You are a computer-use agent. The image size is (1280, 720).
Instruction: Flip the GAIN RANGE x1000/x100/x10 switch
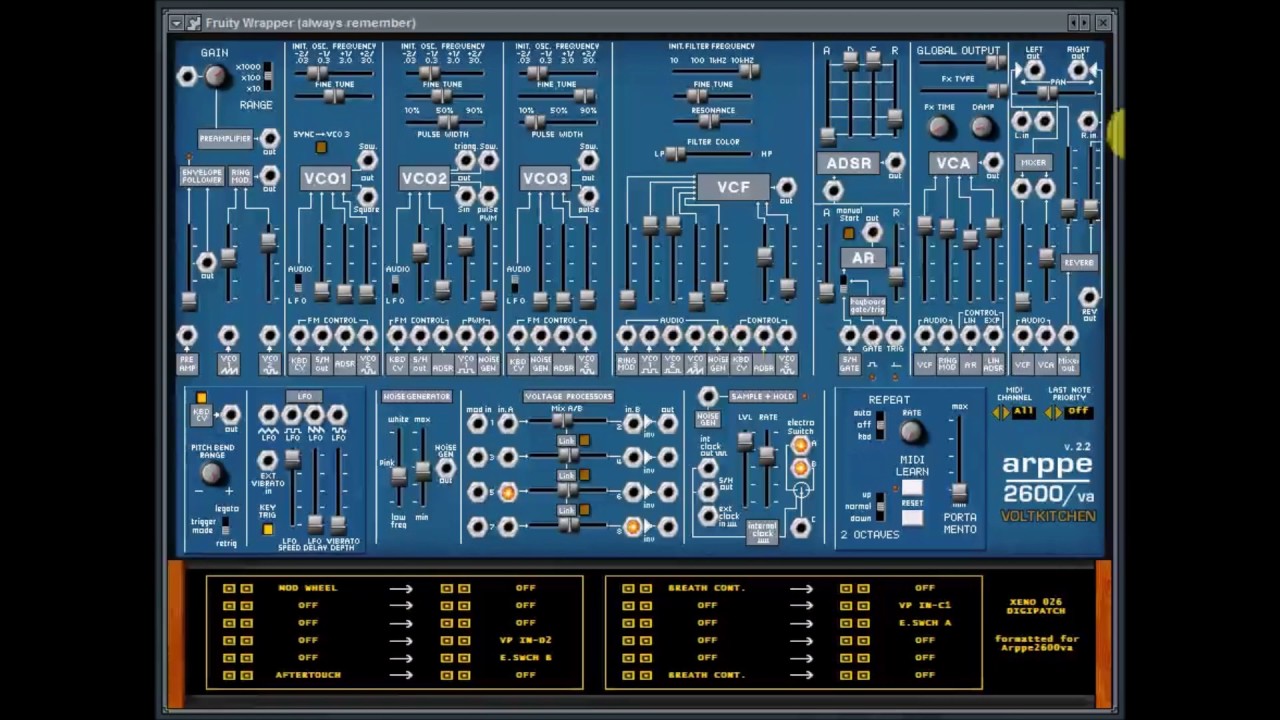[x=268, y=78]
